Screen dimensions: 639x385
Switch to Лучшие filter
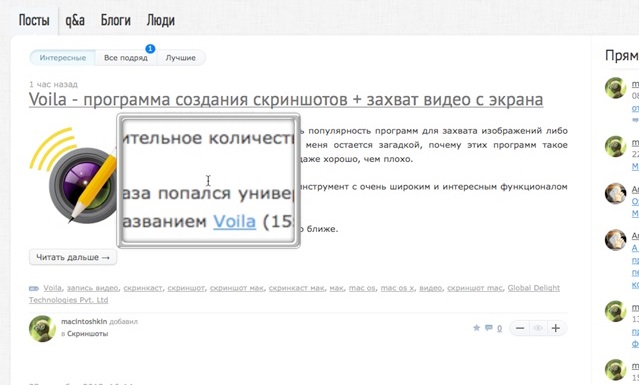coord(181,58)
